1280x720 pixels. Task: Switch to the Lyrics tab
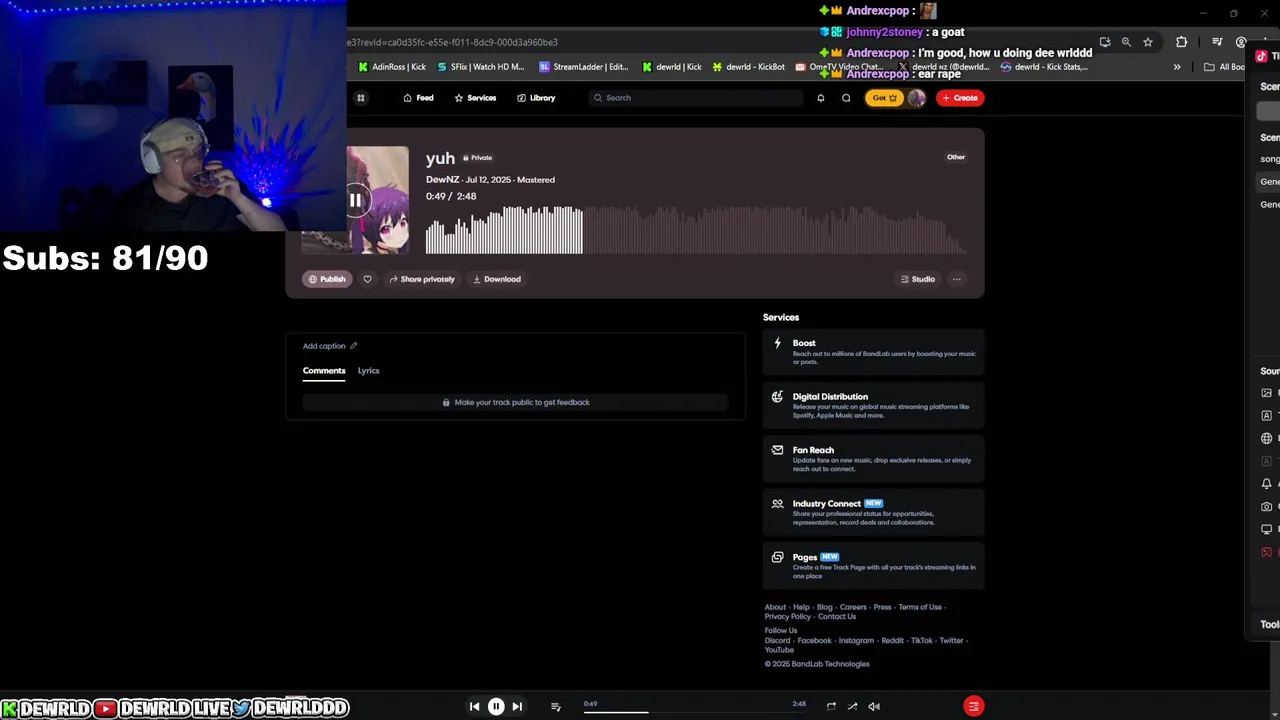[x=369, y=371]
